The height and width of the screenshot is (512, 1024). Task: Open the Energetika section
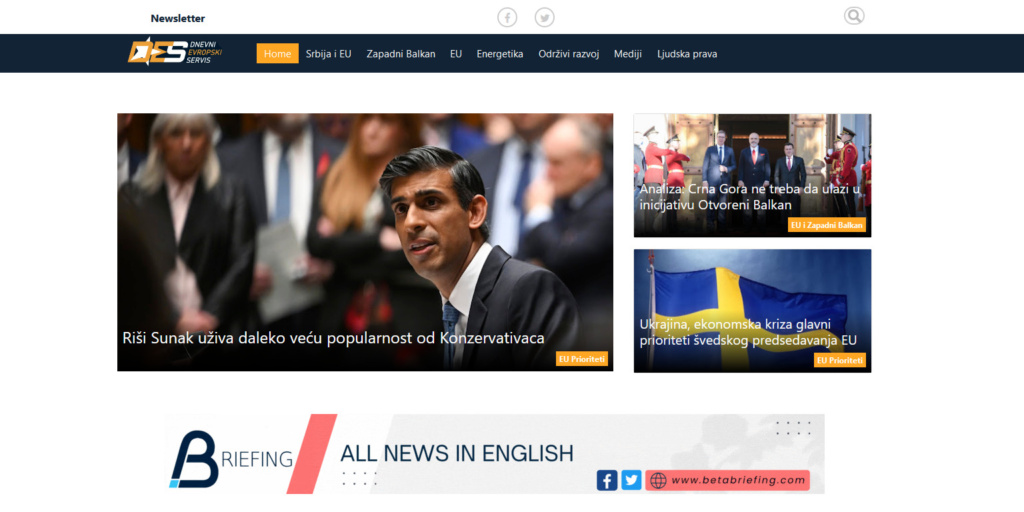500,54
